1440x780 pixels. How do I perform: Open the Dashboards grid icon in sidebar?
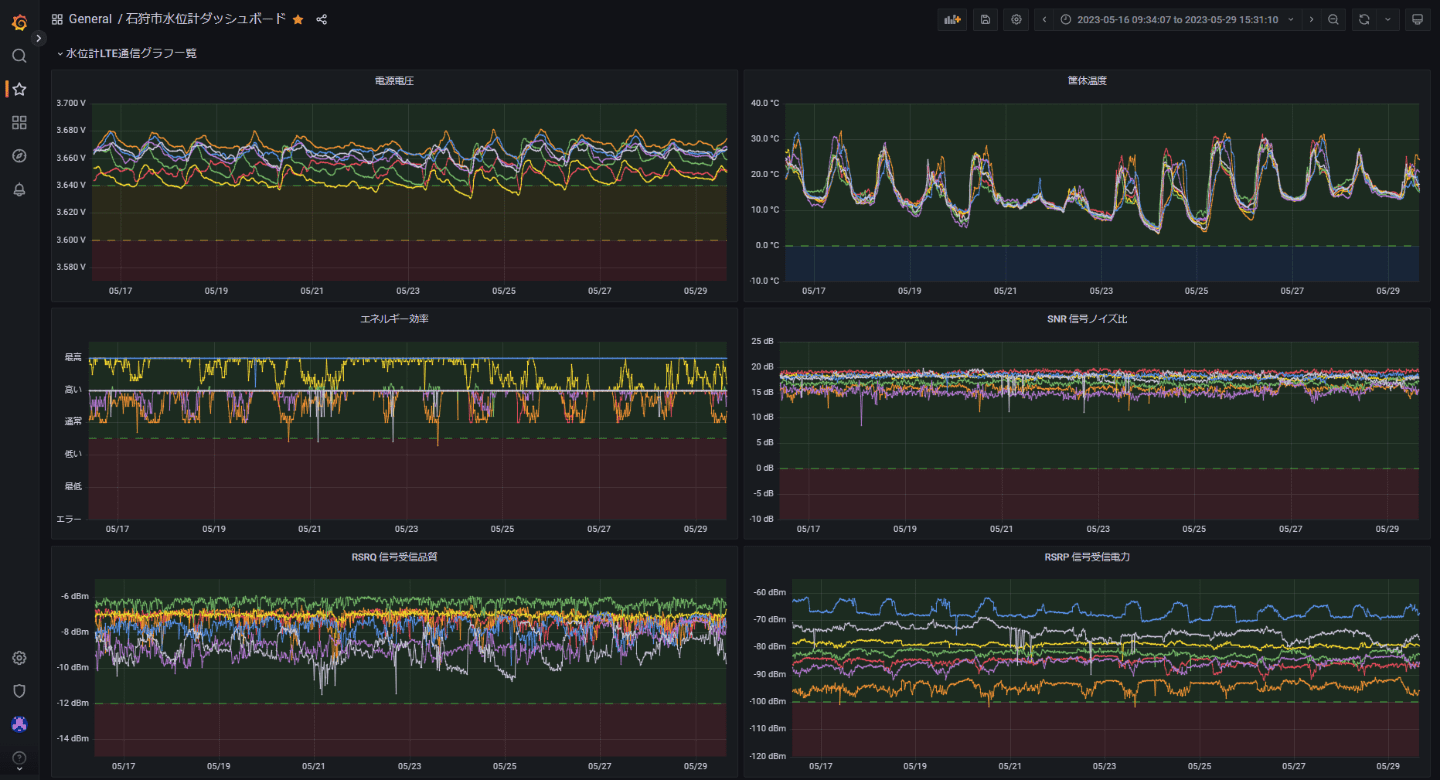[19, 123]
